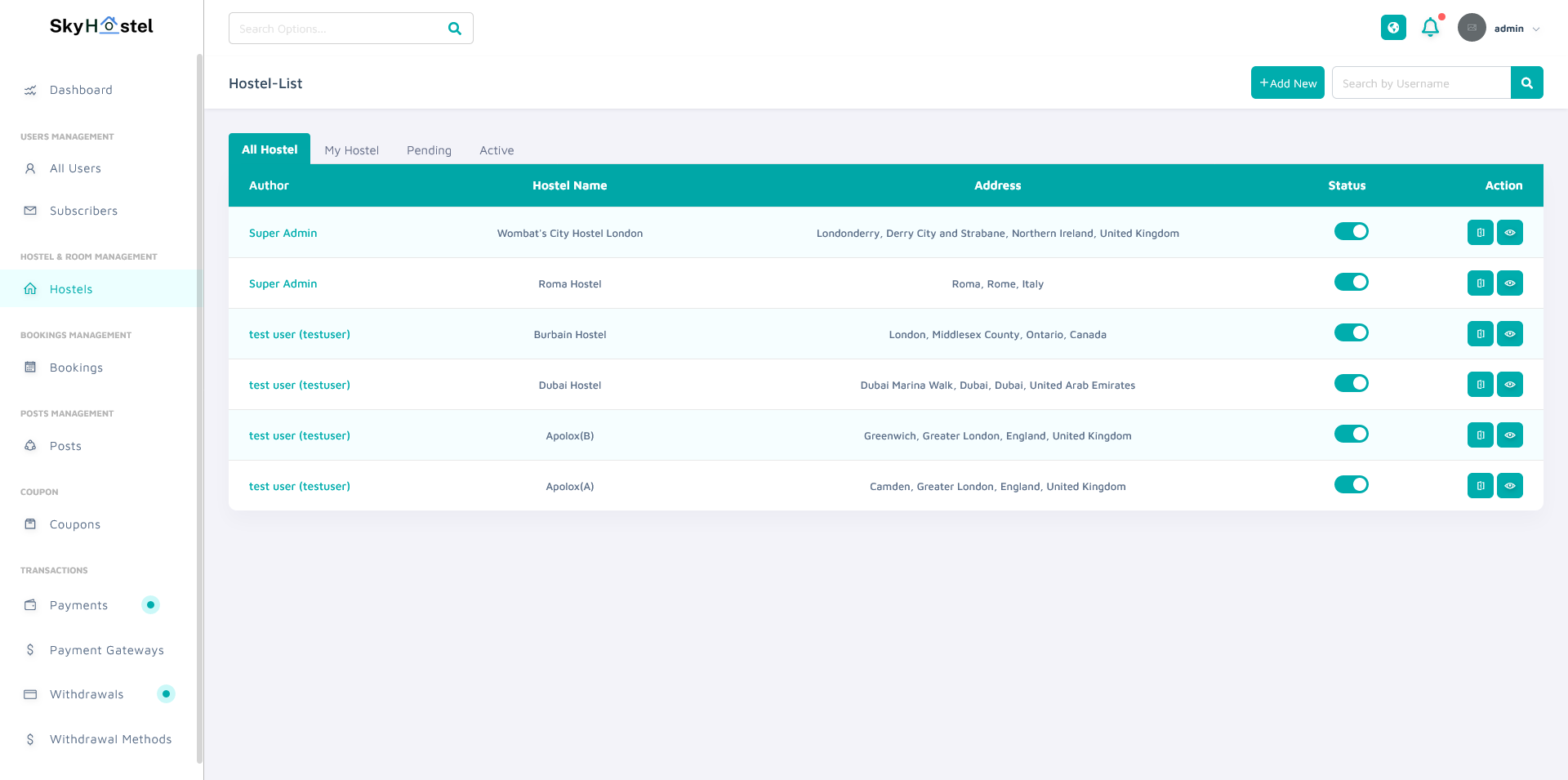
Task: Click the eye icon for Wombat's City Hostel
Action: [x=1509, y=233]
